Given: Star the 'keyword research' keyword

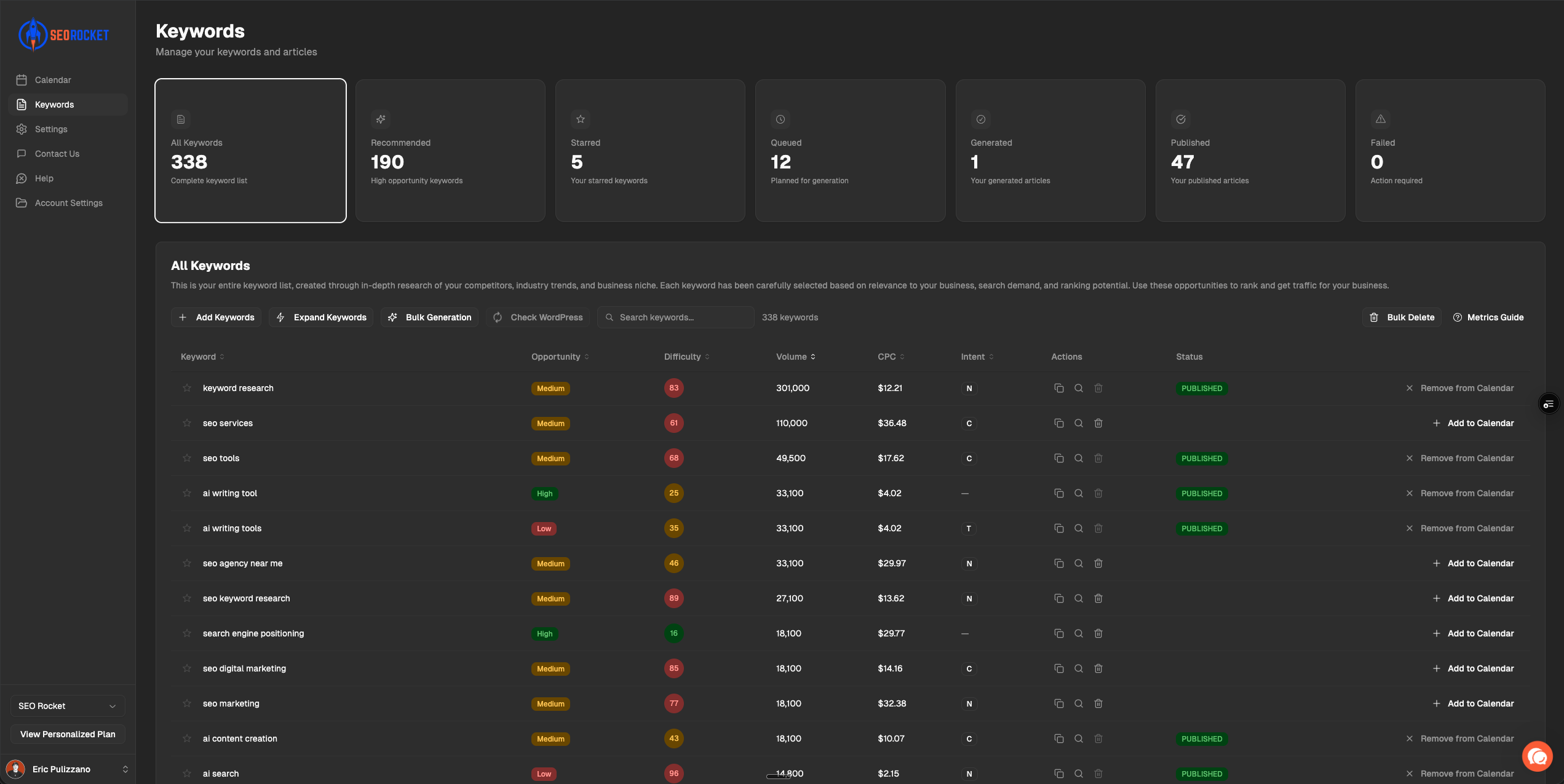Looking at the screenshot, I should point(187,388).
